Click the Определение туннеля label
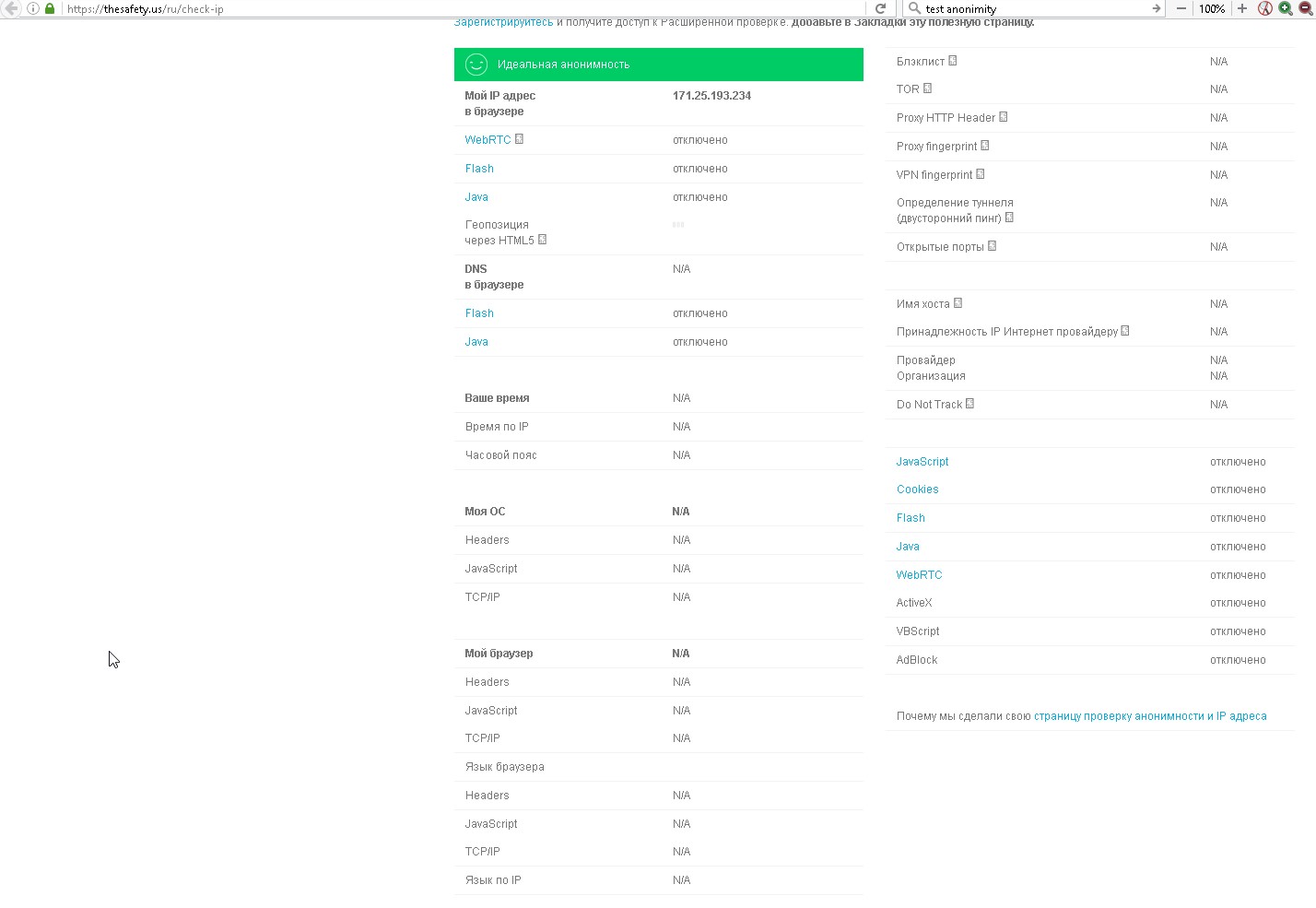1316x908 pixels. pyautogui.click(x=955, y=203)
